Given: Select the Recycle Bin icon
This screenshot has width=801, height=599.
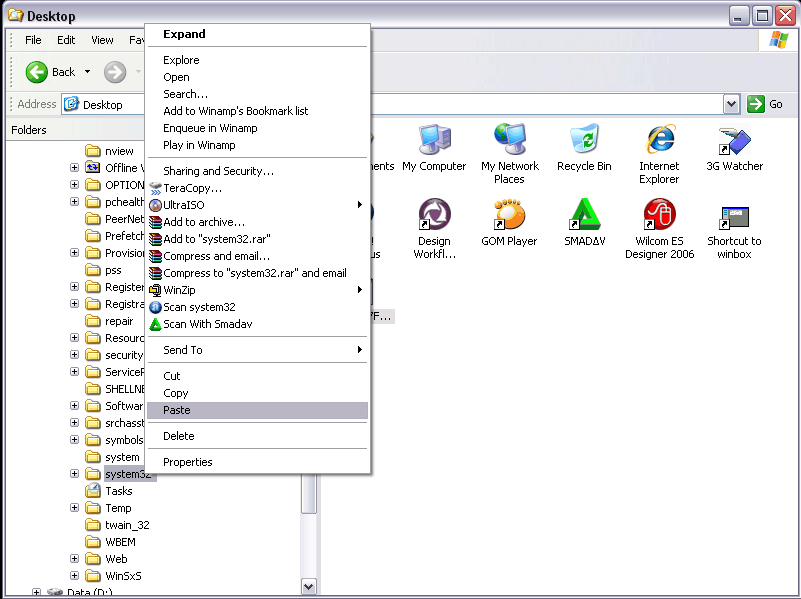Looking at the screenshot, I should [x=584, y=139].
